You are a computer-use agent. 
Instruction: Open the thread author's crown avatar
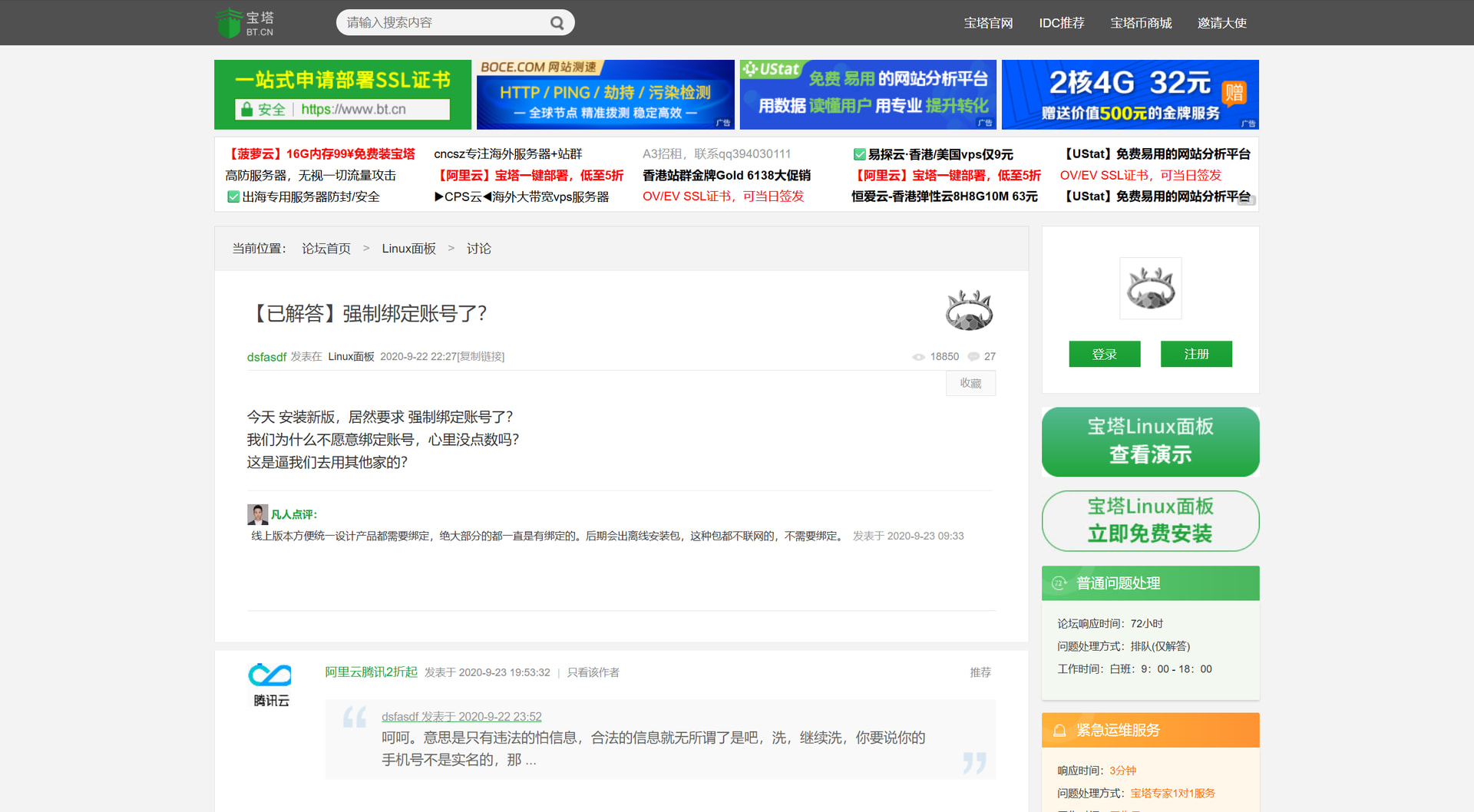coord(969,311)
